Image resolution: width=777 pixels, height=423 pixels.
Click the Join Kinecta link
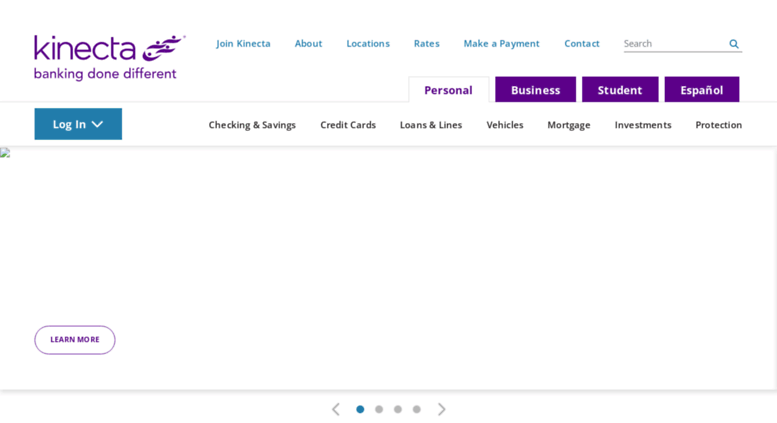pos(243,44)
